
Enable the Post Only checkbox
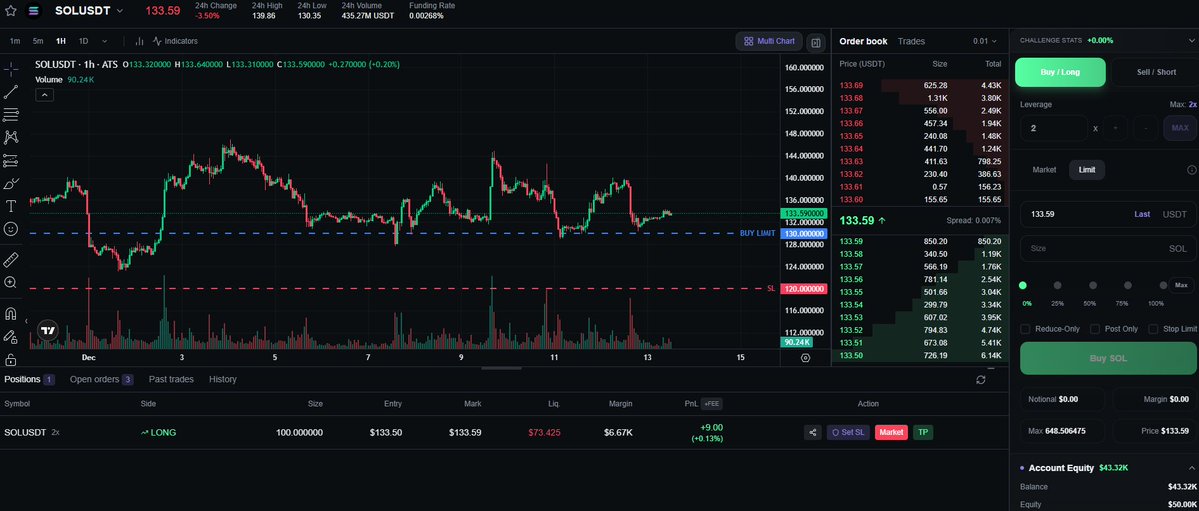click(x=1095, y=329)
